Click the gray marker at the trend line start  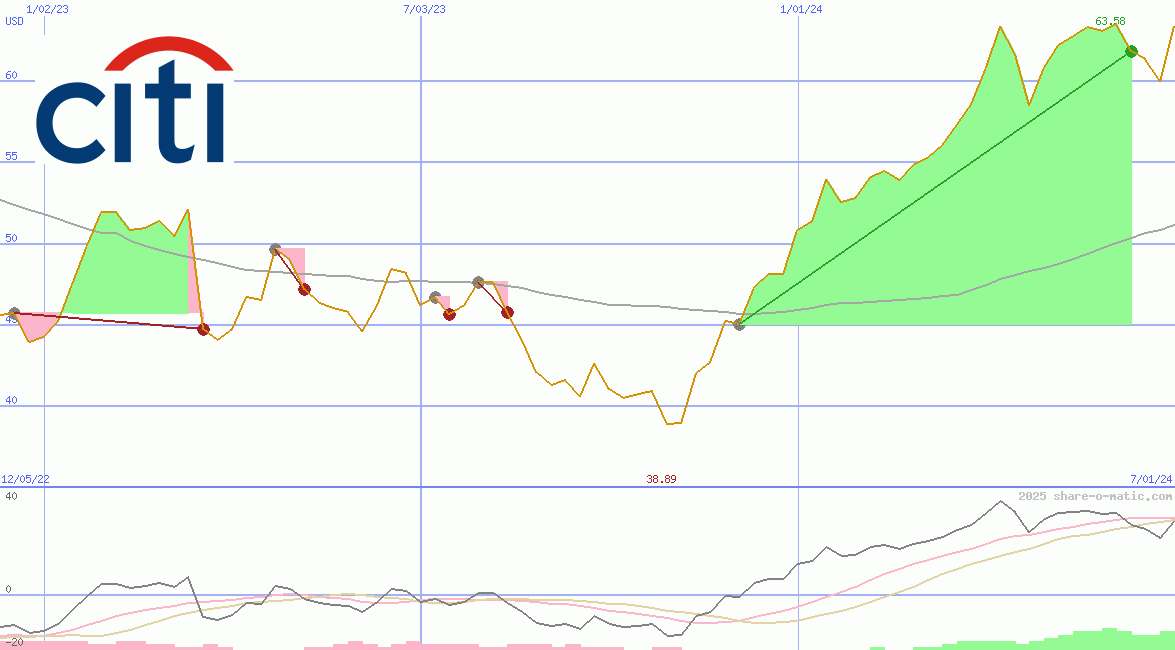tap(739, 323)
